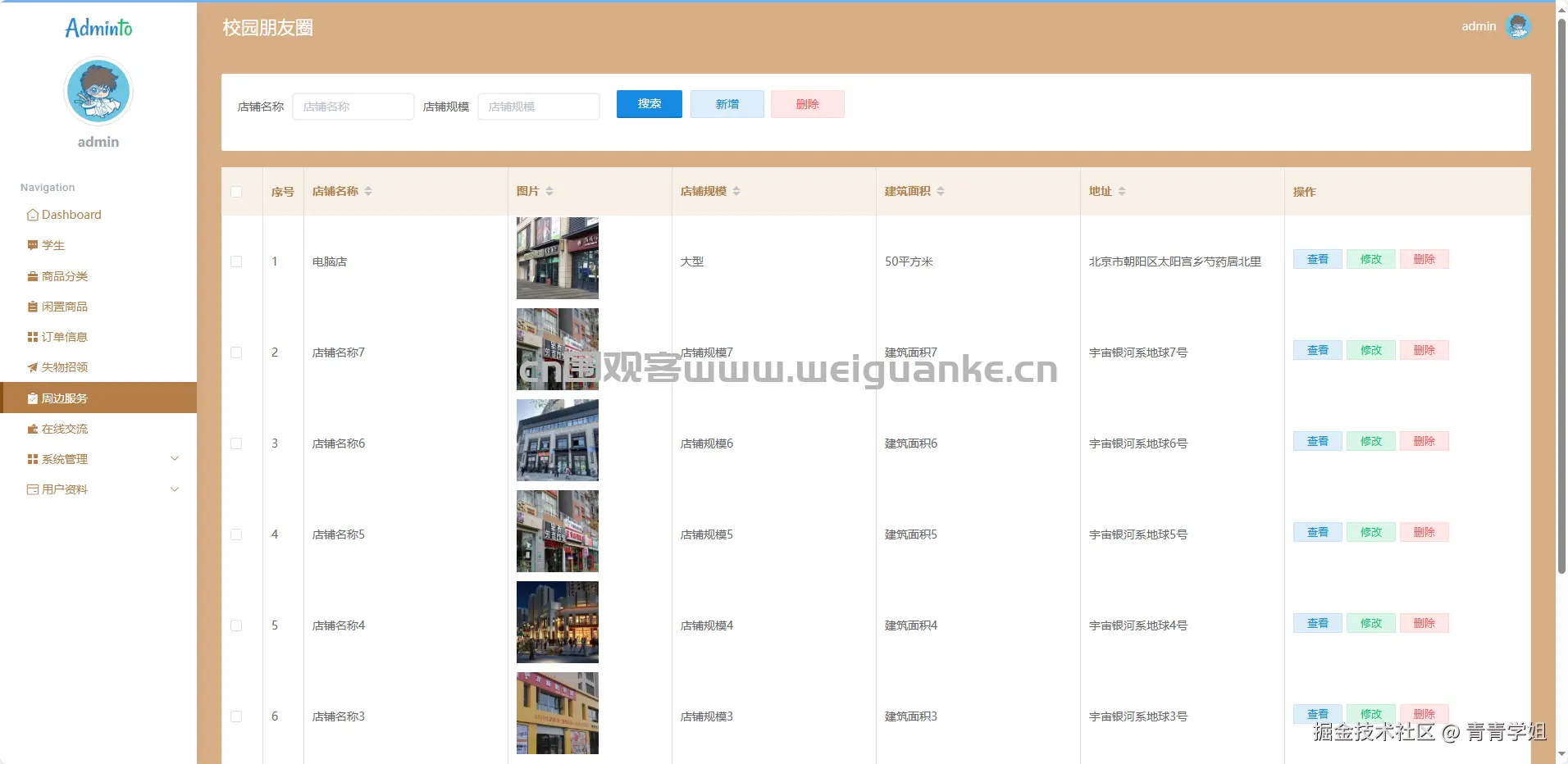Click the 50平方米 area cell
Viewport: 1568px width, 764px height.
pyautogui.click(x=909, y=261)
